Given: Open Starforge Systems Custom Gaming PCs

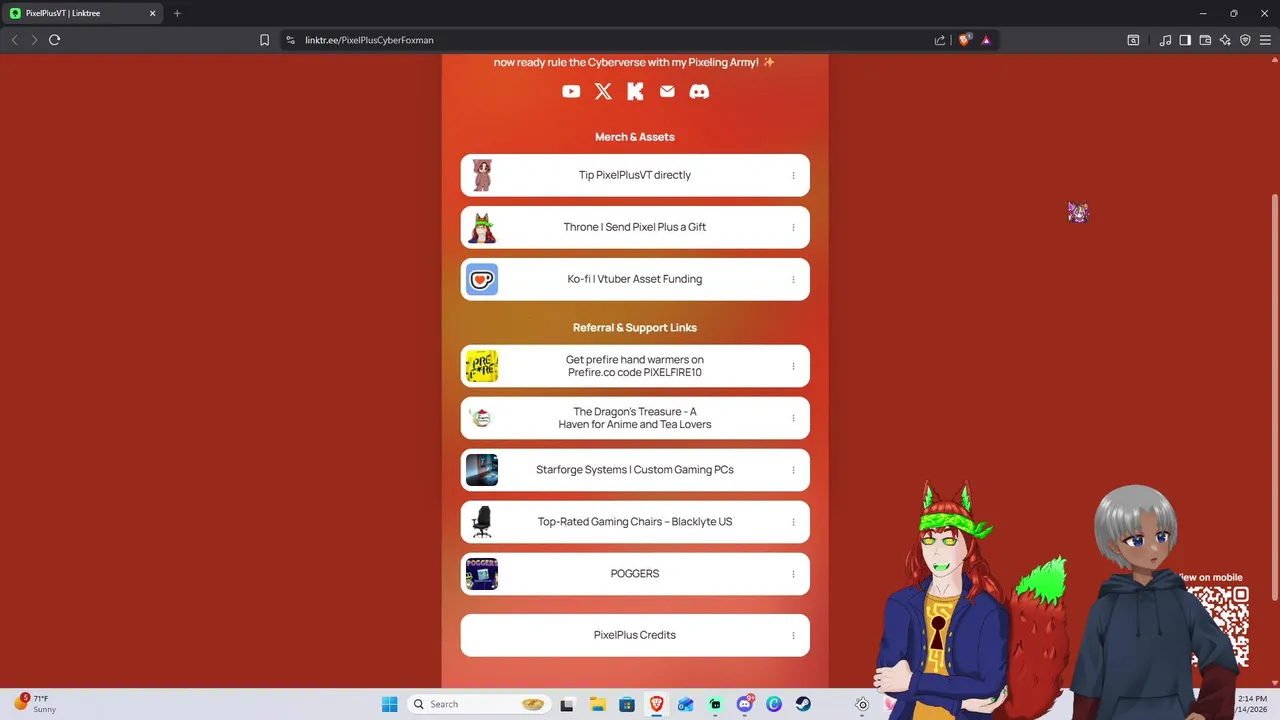Looking at the screenshot, I should [x=635, y=470].
